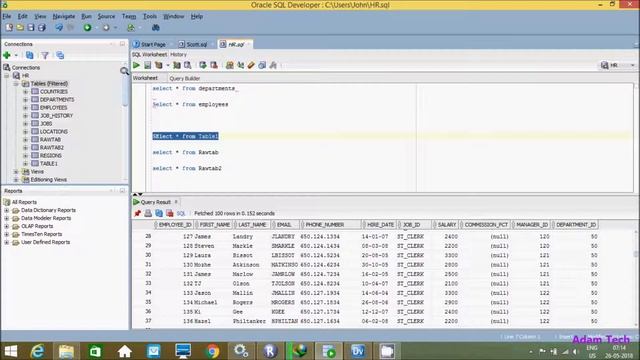Screen dimensions: 640x360
Task: Click 'select * from employees' line
Action: (x=190, y=104)
